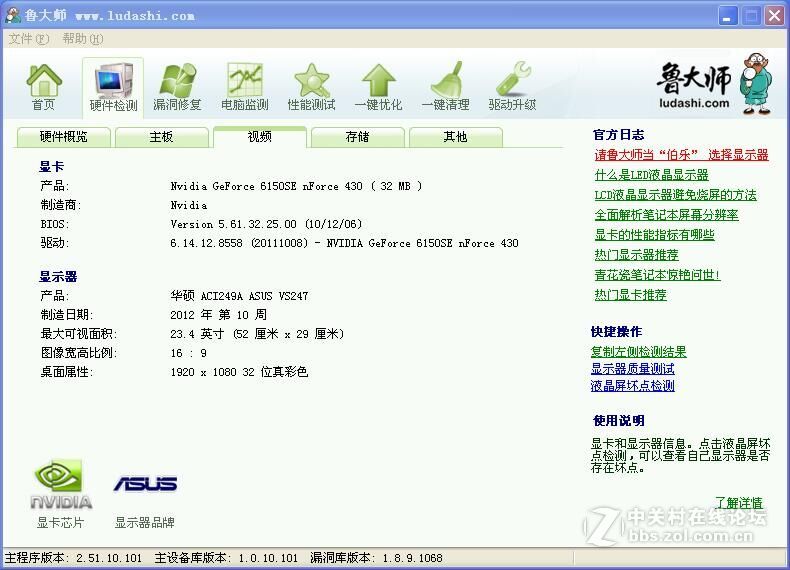Open link 全面解析笔记本屏幕分辨率
Image resolution: width=790 pixels, height=570 pixels.
point(667,215)
